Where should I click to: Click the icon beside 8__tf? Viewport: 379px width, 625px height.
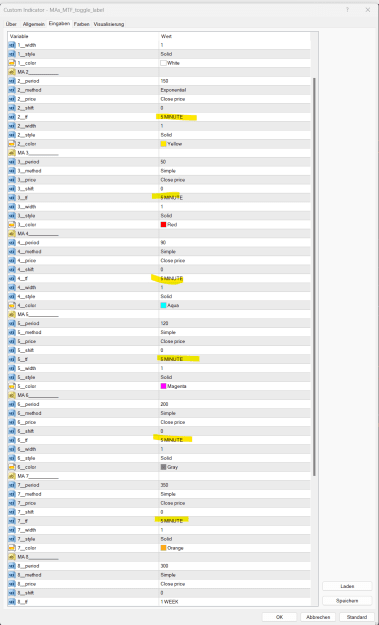12,602
